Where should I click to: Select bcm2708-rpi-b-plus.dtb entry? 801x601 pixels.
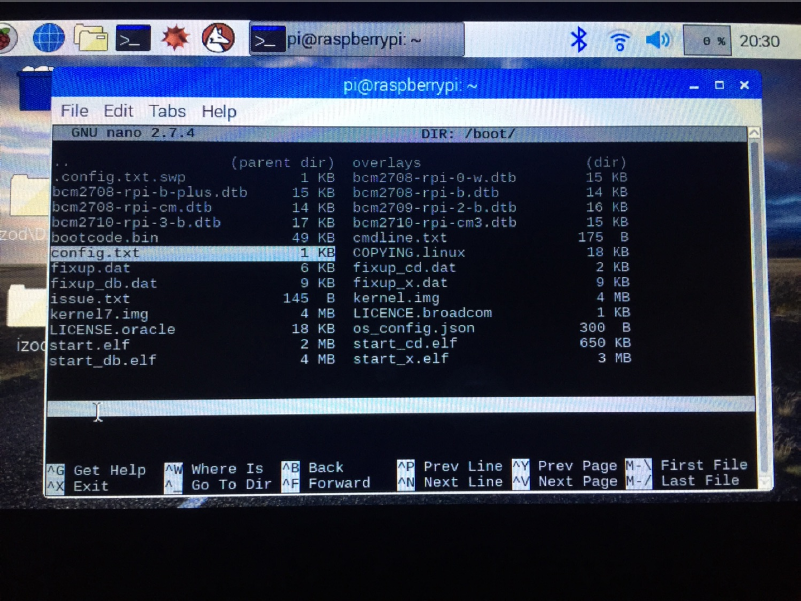tap(193, 192)
